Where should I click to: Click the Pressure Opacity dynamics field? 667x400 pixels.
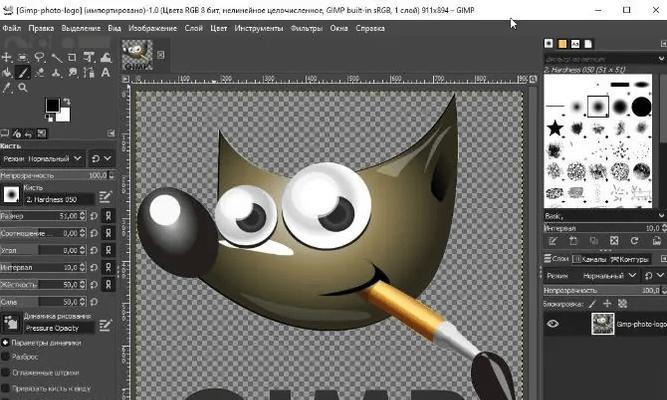point(59,328)
